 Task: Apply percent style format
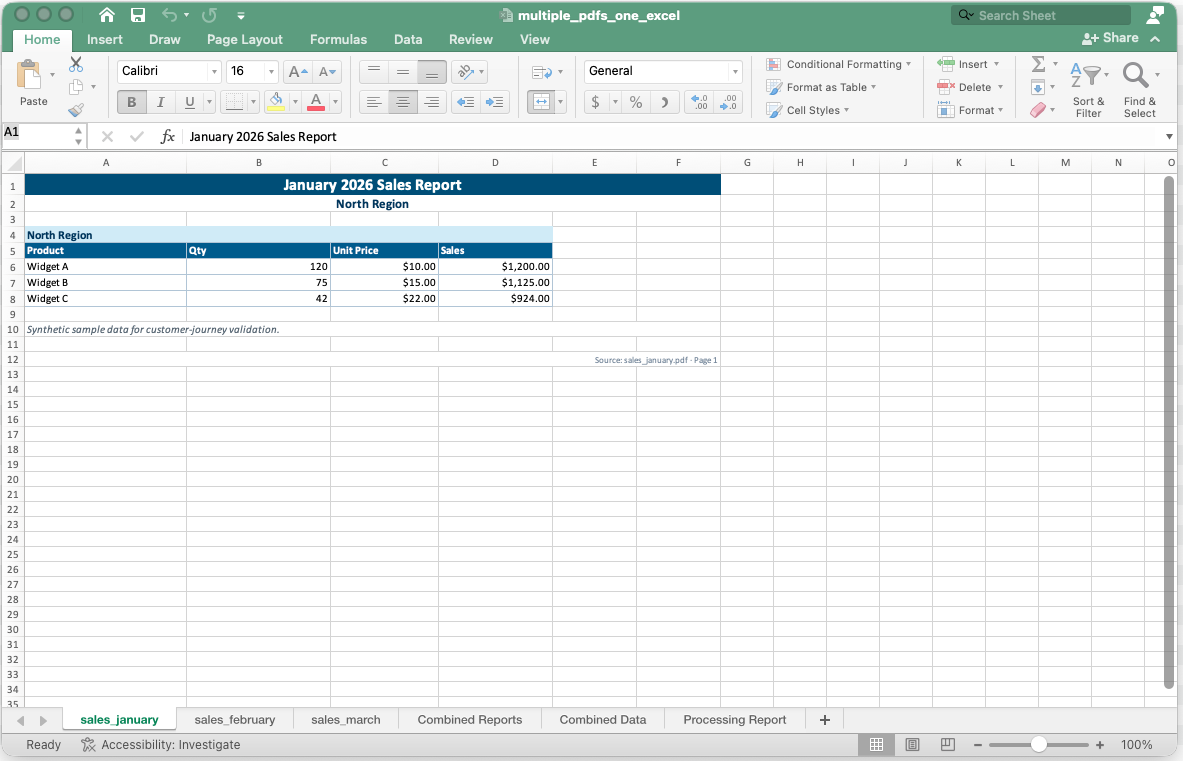click(x=636, y=102)
